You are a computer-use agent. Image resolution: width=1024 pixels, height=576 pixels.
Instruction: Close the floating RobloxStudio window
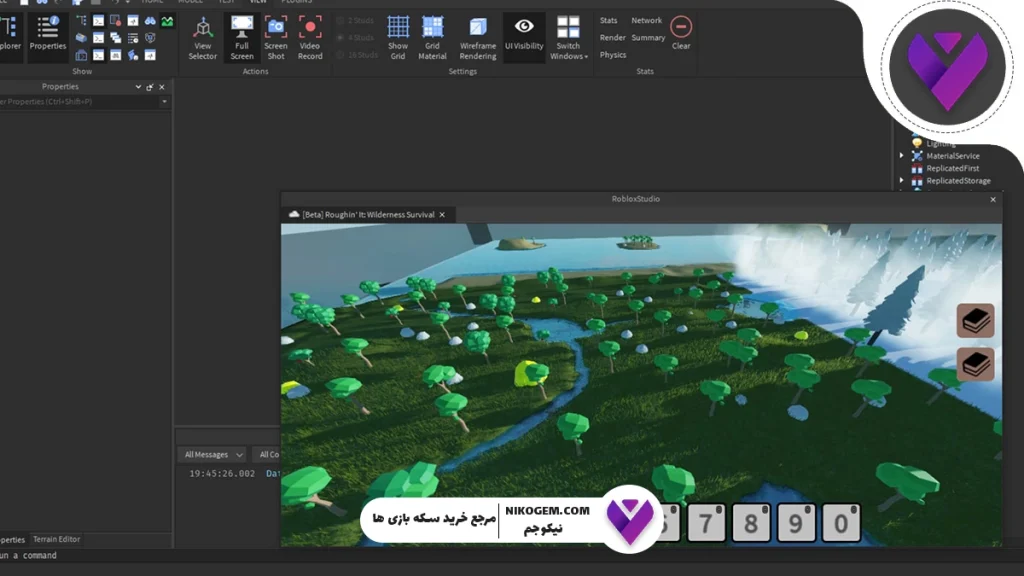coord(993,199)
